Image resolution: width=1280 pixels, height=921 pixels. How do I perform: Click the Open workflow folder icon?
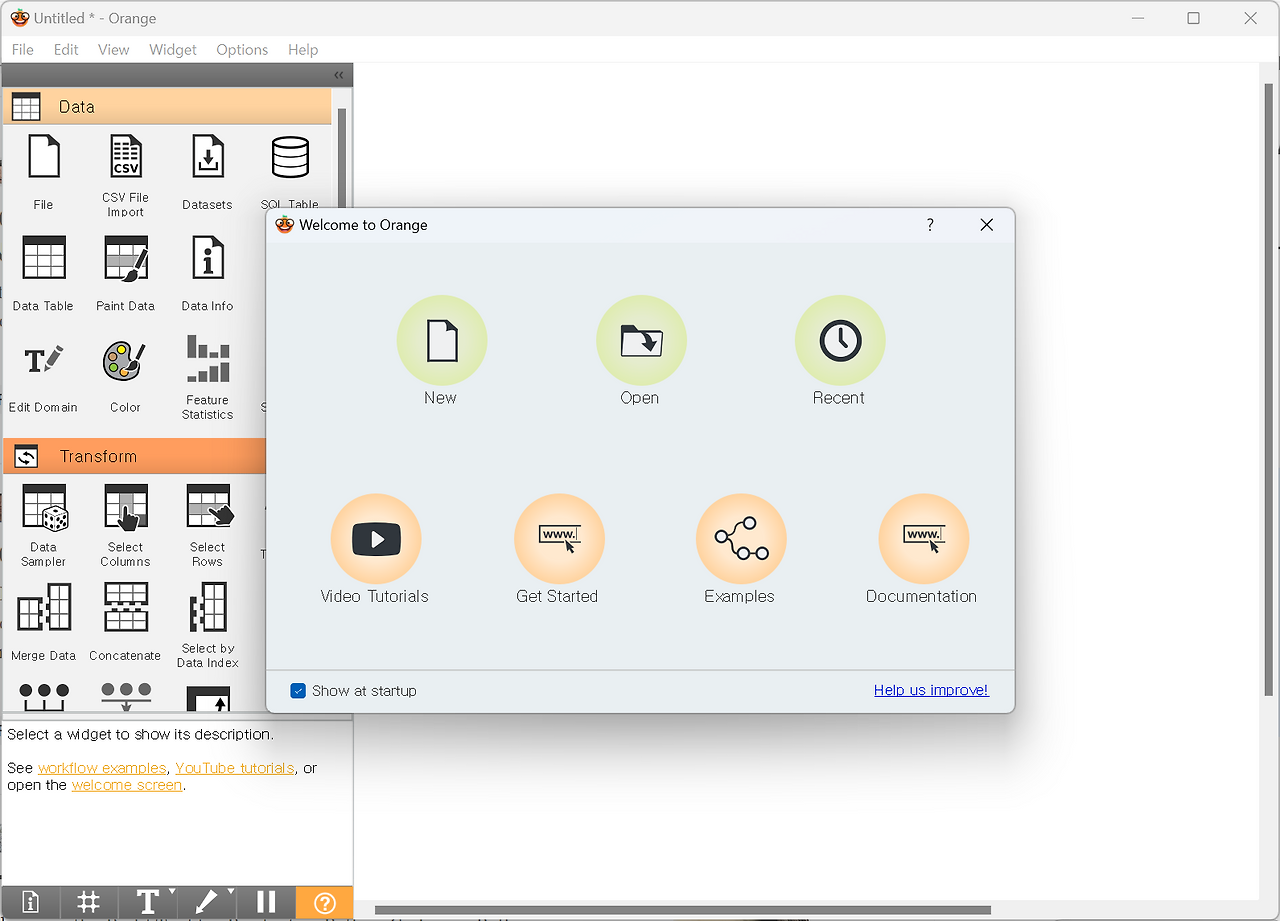point(641,341)
